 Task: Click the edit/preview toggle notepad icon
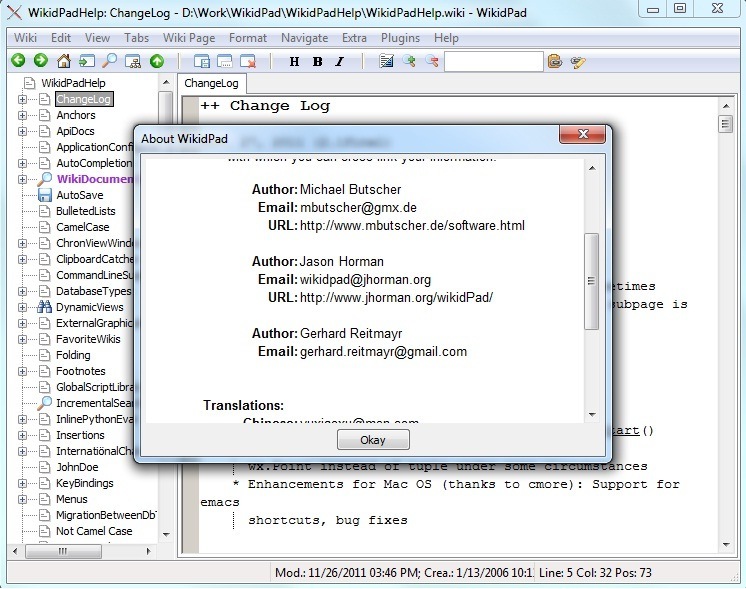click(x=386, y=61)
